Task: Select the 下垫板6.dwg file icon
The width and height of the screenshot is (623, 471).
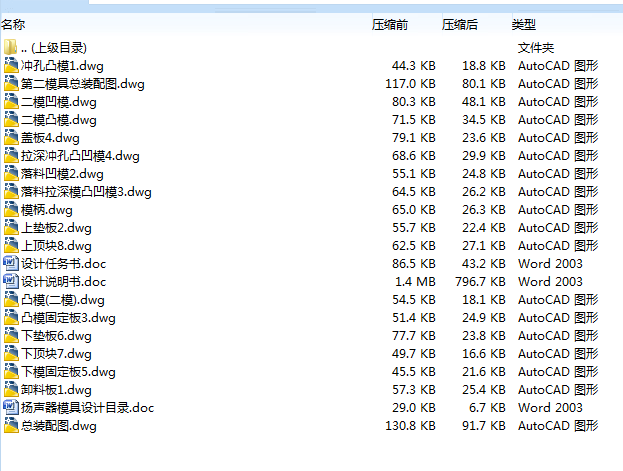Action: [x=11, y=335]
